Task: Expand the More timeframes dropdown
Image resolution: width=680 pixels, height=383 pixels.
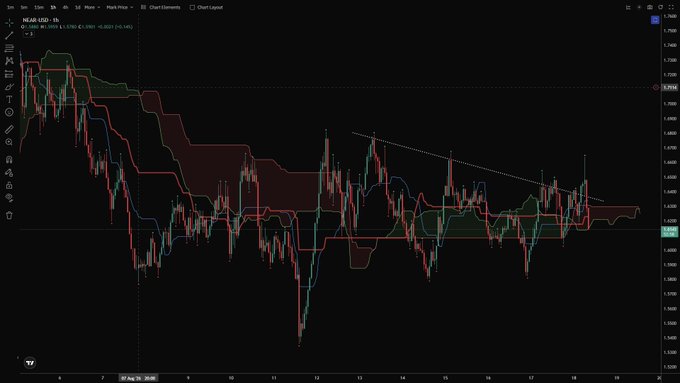Action: (x=92, y=7)
